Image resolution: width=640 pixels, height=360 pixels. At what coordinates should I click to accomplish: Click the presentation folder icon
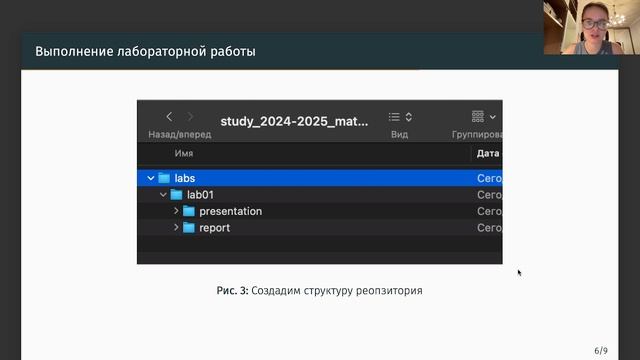coord(189,211)
